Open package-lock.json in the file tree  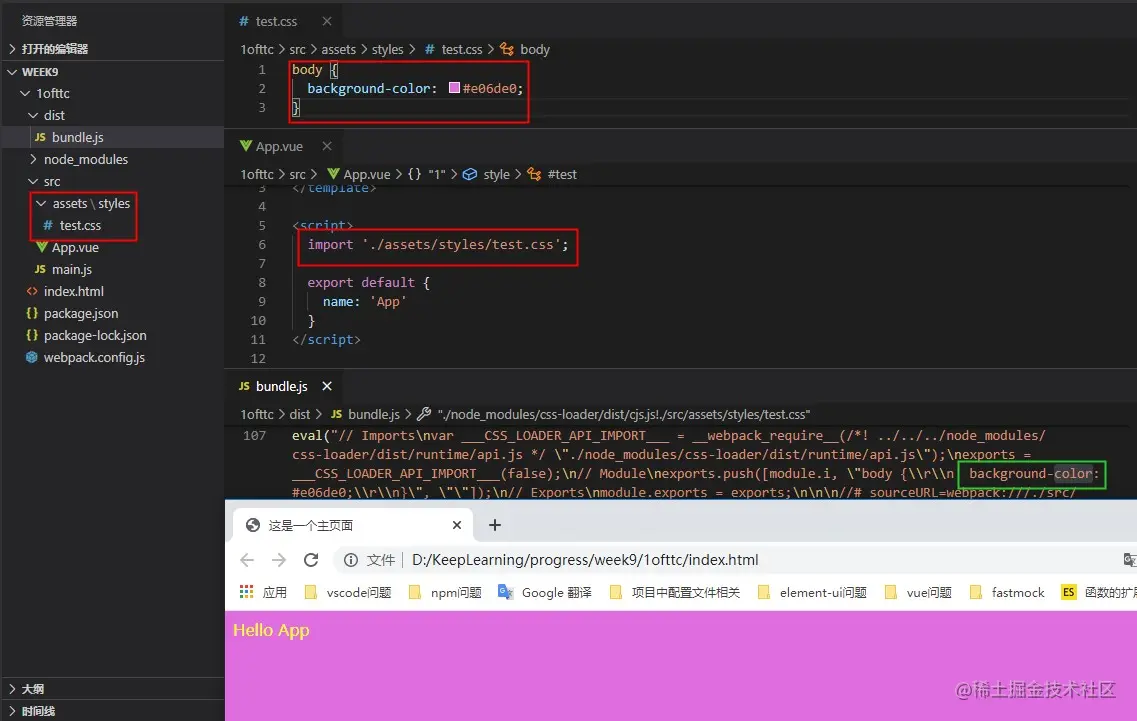[94, 335]
